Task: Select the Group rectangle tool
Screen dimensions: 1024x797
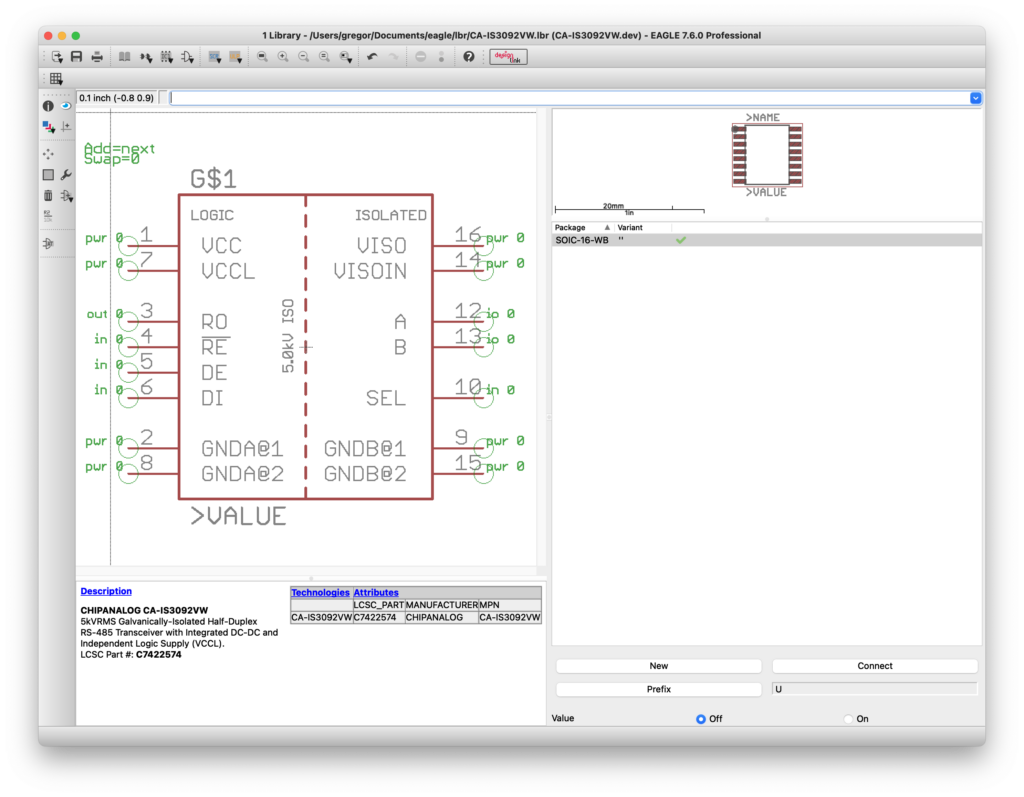Action: click(48, 174)
